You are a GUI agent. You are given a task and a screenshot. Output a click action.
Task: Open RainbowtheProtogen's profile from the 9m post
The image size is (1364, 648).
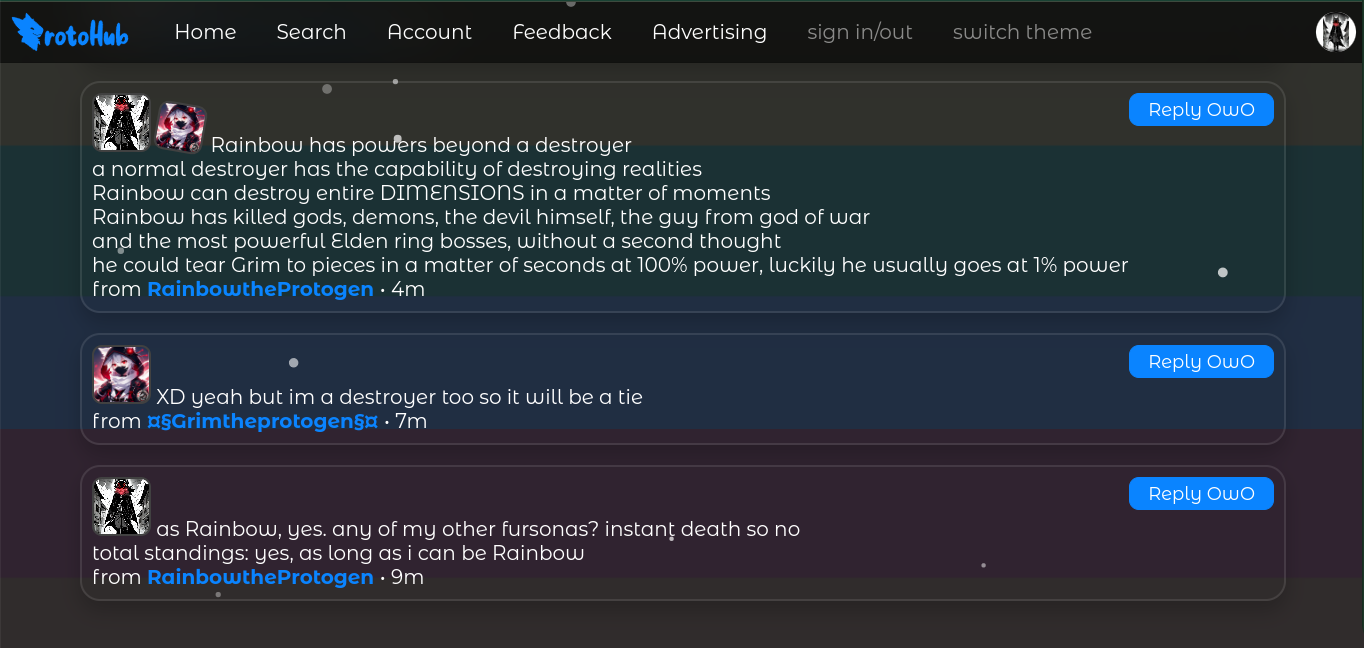pyautogui.click(x=260, y=577)
